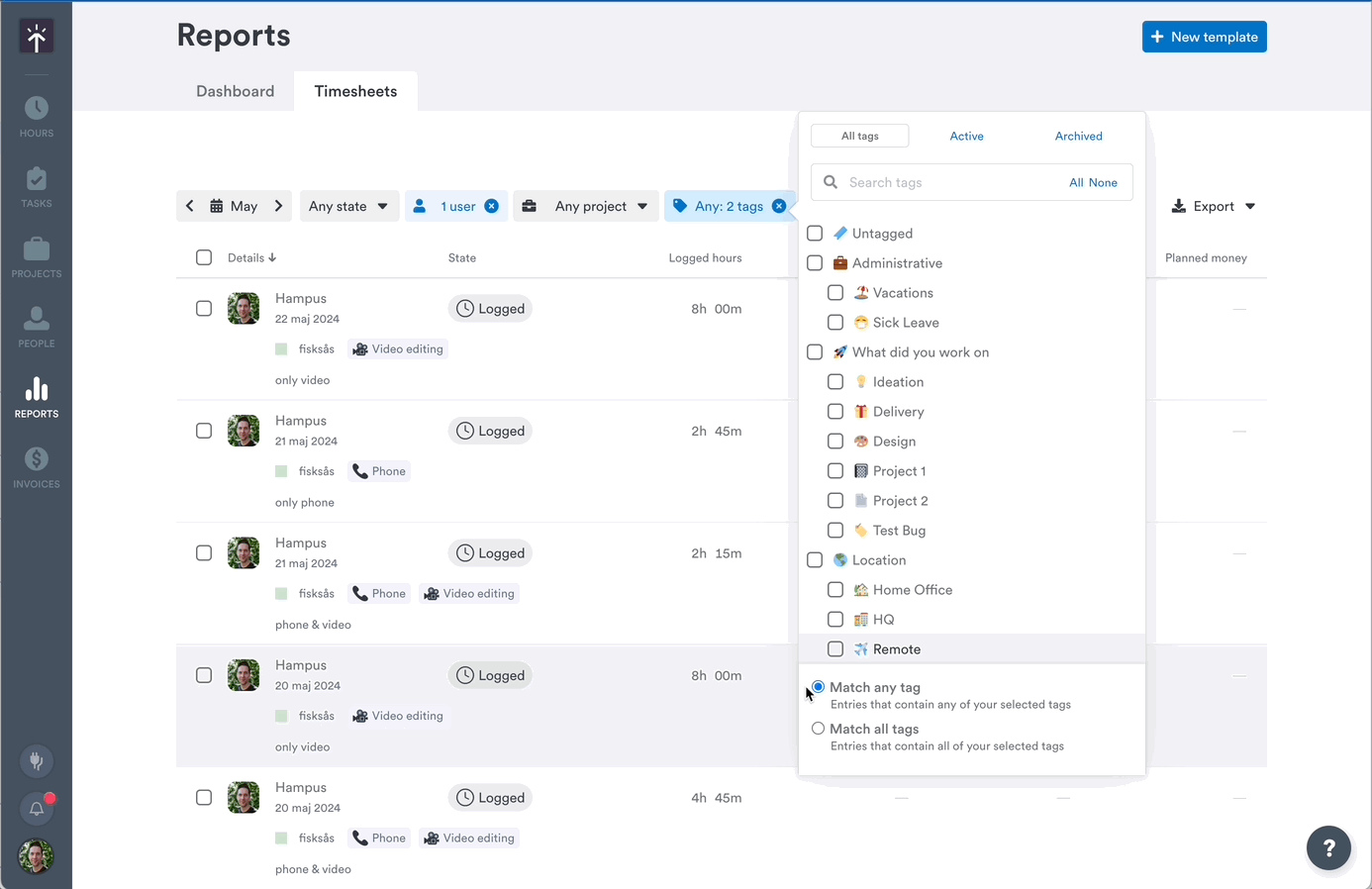Click the help question mark button
The width and height of the screenshot is (1372, 889).
pos(1328,847)
